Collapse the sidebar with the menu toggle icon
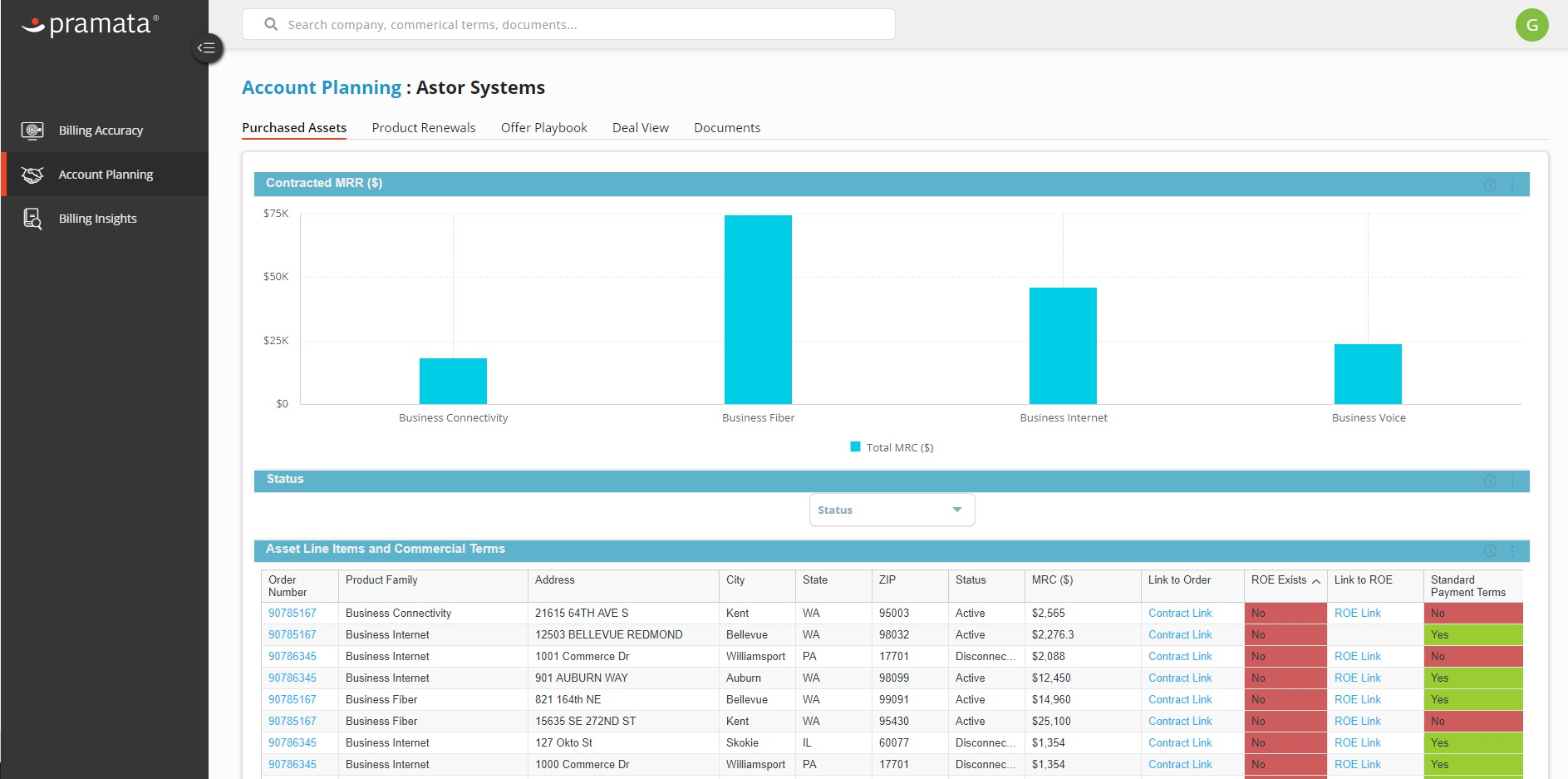The height and width of the screenshot is (779, 1568). (x=207, y=48)
